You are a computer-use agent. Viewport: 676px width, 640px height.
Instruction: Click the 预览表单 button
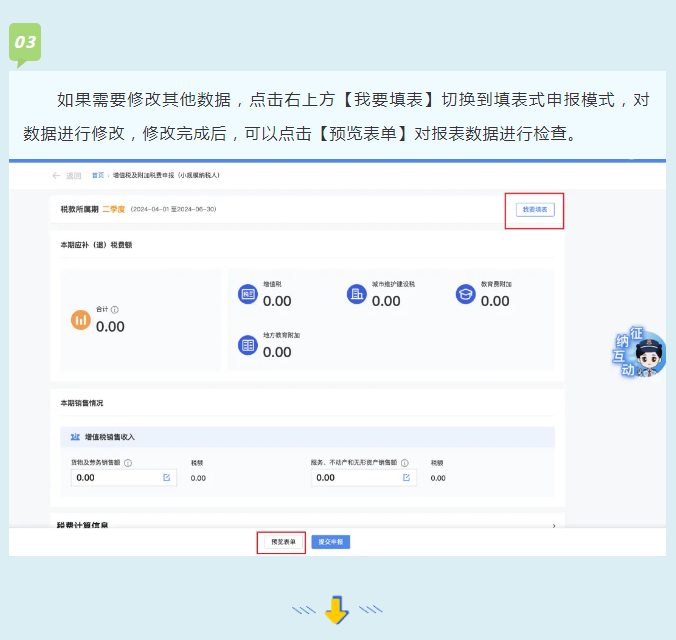[282, 542]
